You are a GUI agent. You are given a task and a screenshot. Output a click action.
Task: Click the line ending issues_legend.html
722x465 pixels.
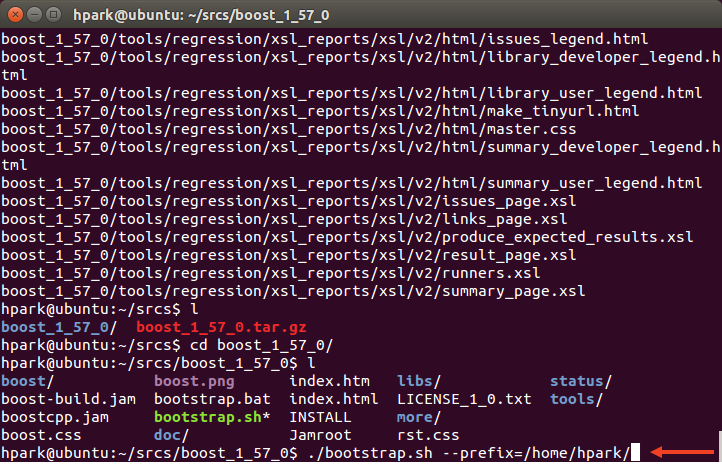[x=324, y=40]
